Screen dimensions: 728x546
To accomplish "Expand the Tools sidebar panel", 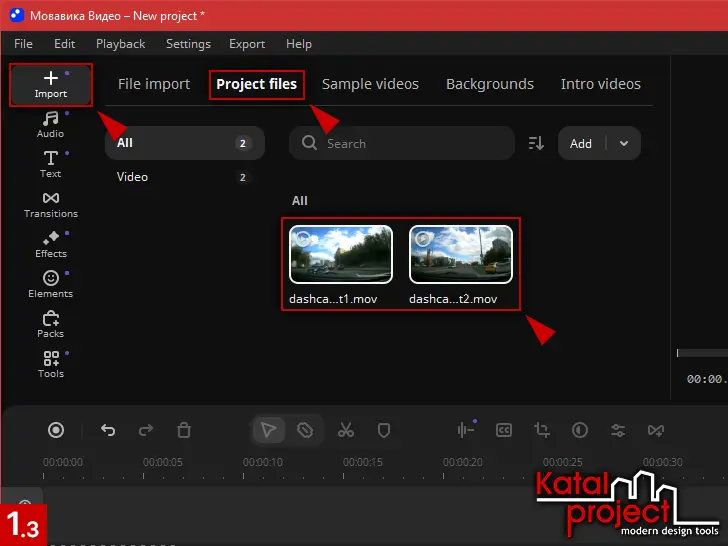I will (50, 364).
